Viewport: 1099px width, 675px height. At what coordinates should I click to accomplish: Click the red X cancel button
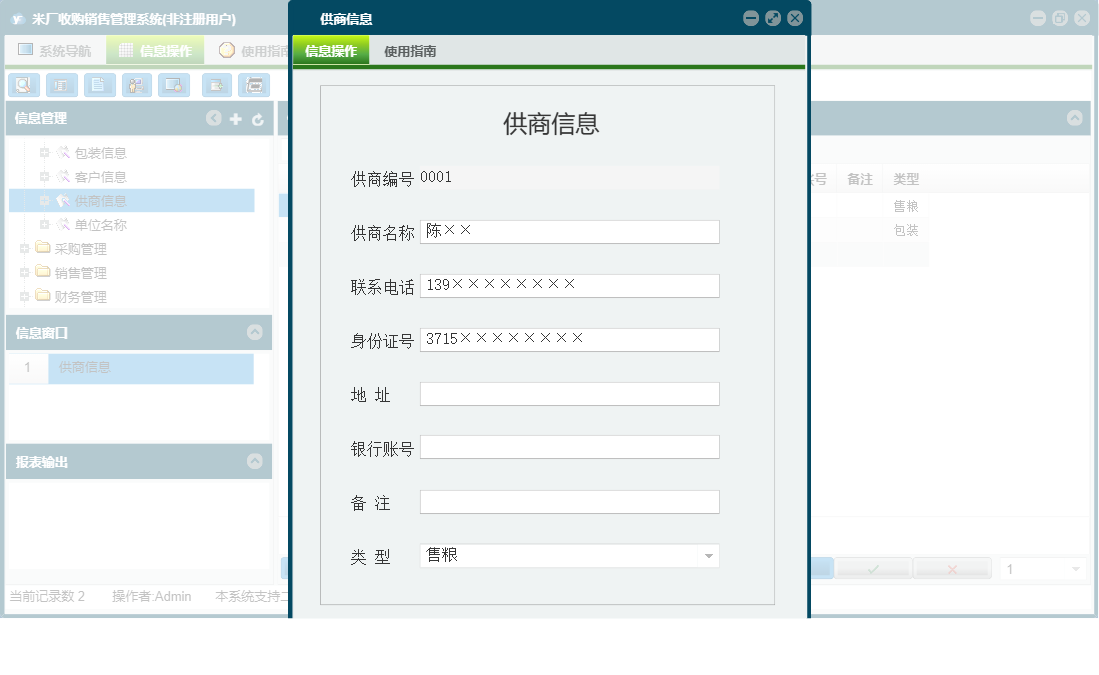click(952, 568)
